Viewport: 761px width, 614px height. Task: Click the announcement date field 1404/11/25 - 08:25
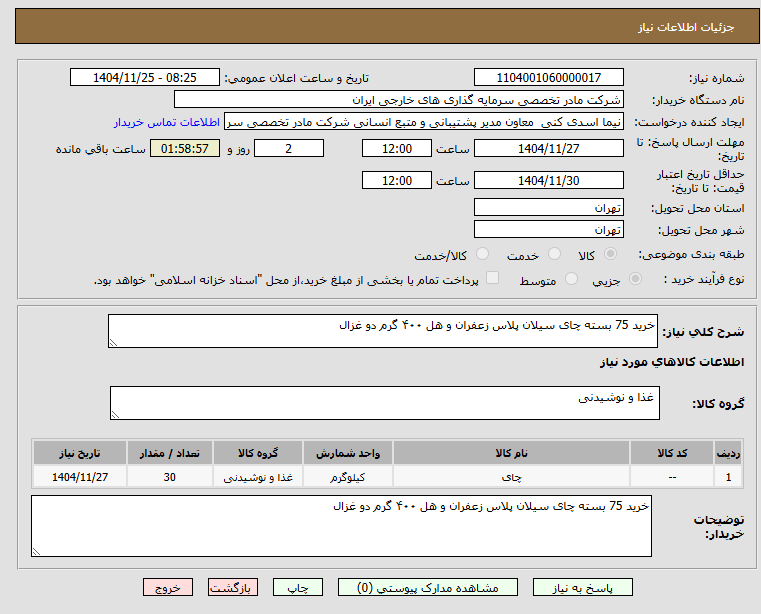pos(145,77)
